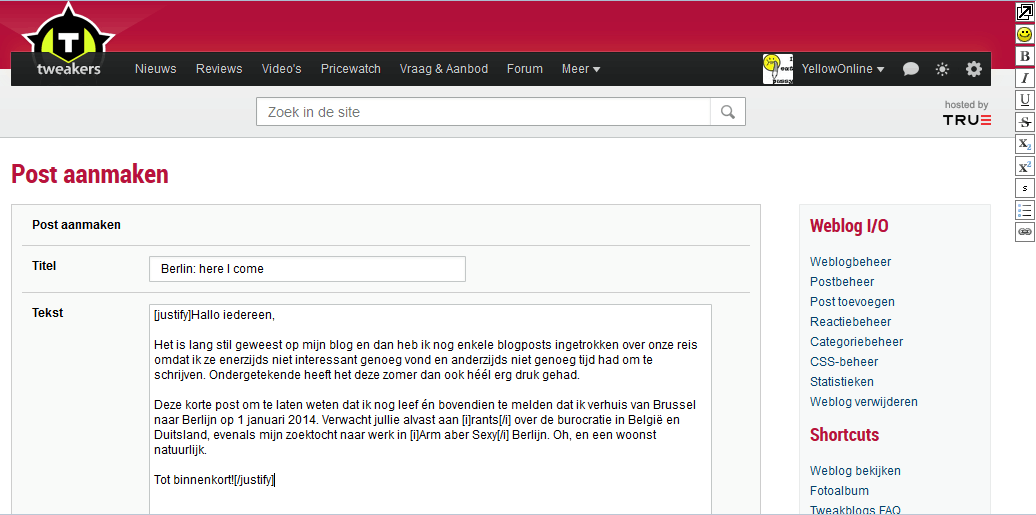The width and height of the screenshot is (1036, 515).
Task: Insert a bulleted list
Action: coord(1025,210)
